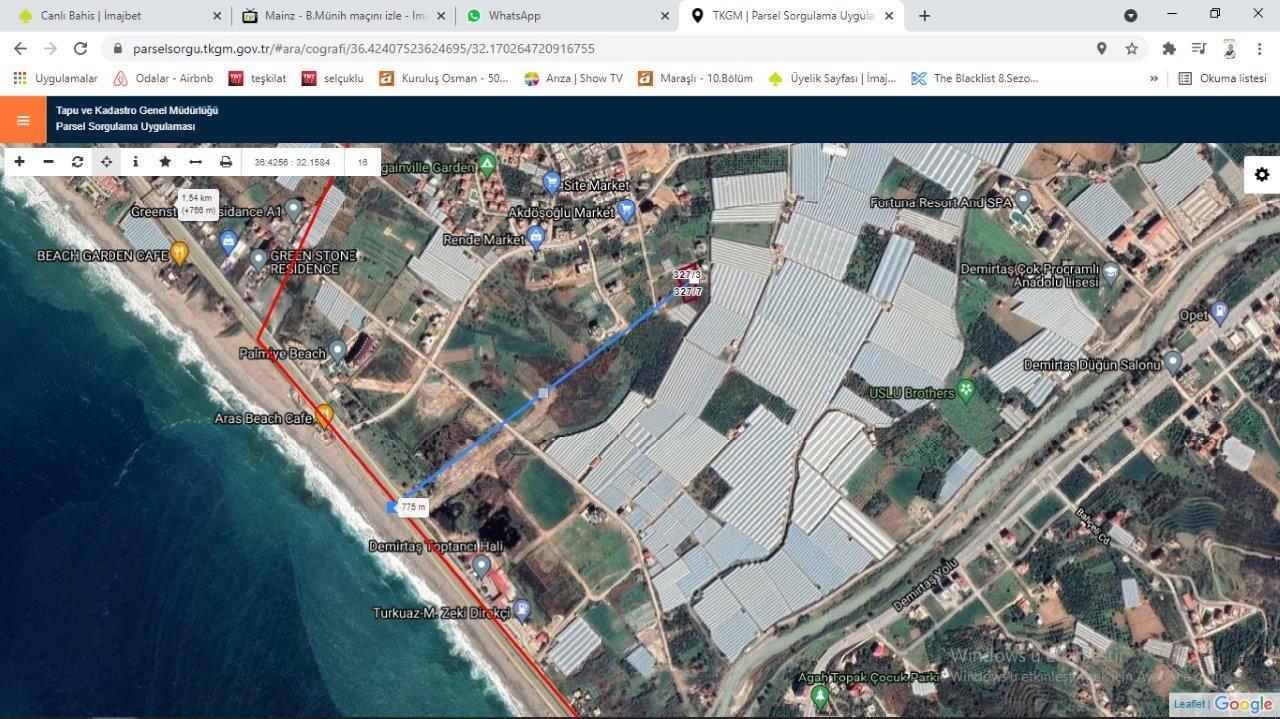Click the GREEN STONE RESIDENCE pin
This screenshot has height=719, width=1280.
pos(258,259)
